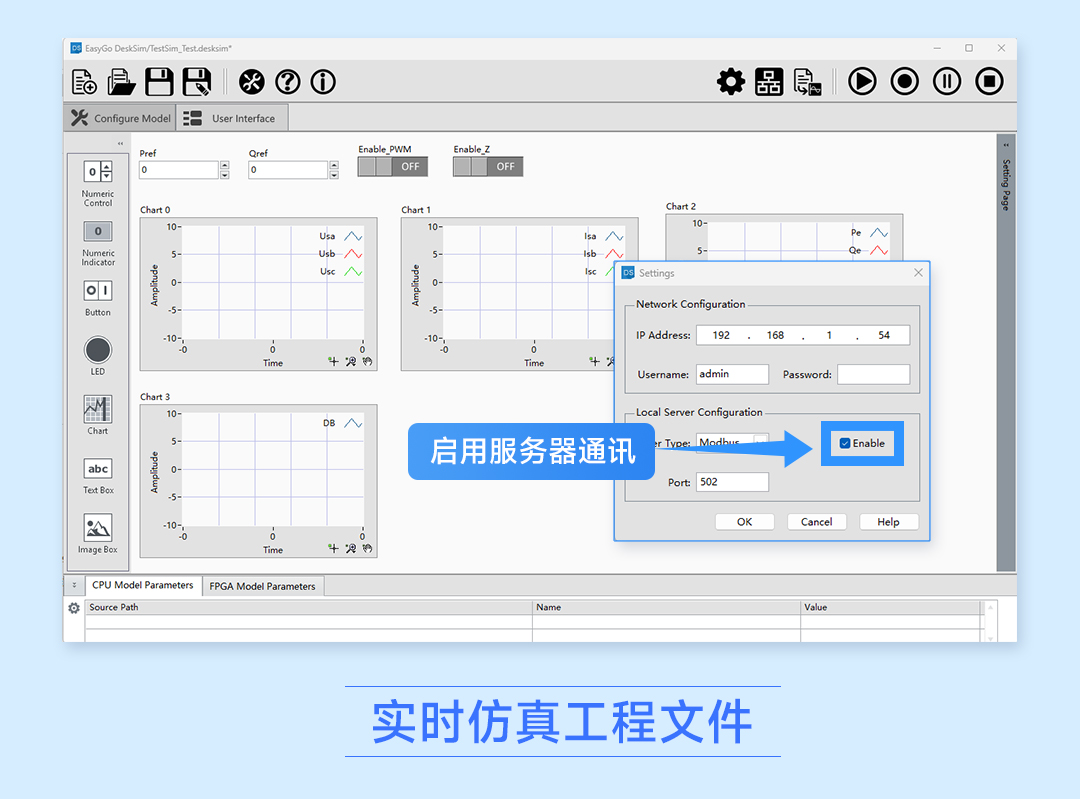Click the crosshair tool under Chart 3
The height and width of the screenshot is (799, 1080).
[333, 548]
